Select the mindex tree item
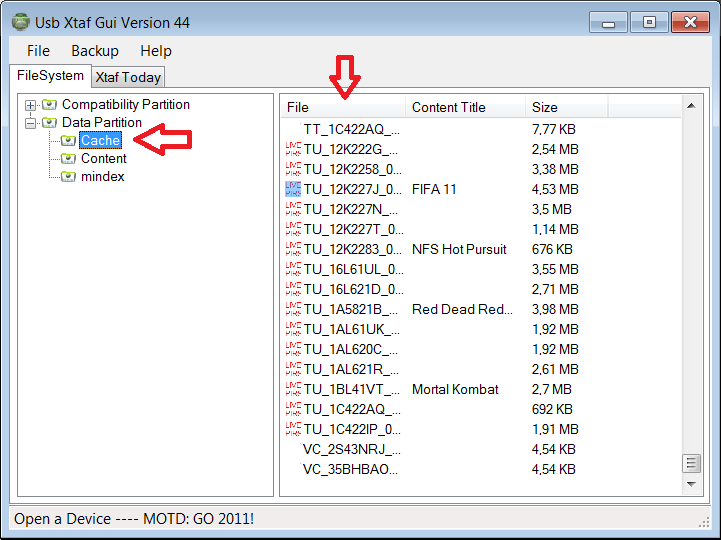Viewport: 721px width, 540px height. pyautogui.click(x=103, y=177)
